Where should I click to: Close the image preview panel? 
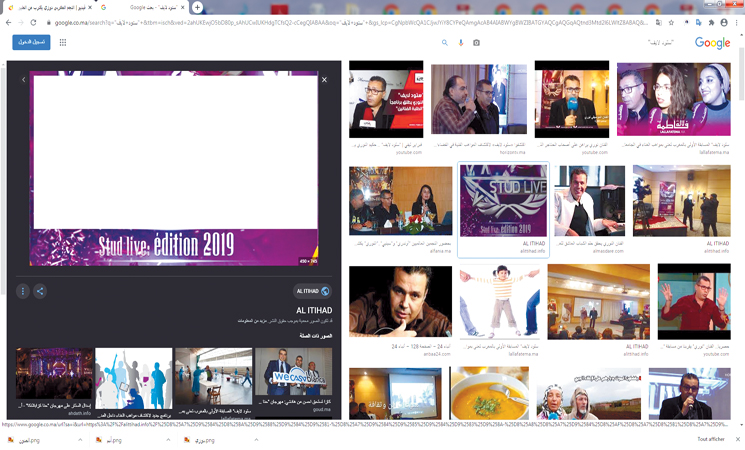[x=325, y=80]
